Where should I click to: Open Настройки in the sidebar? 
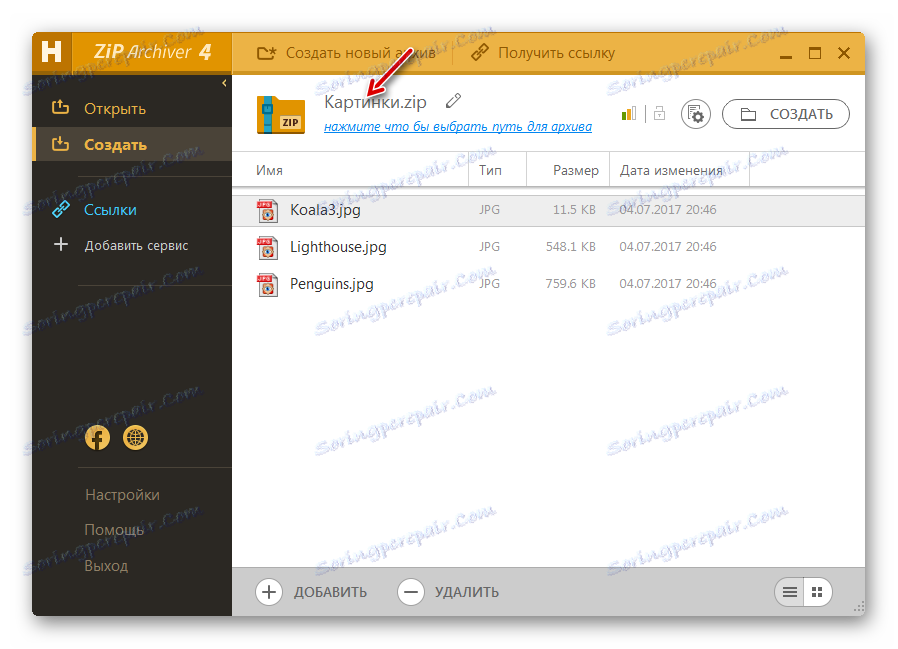pos(122,495)
